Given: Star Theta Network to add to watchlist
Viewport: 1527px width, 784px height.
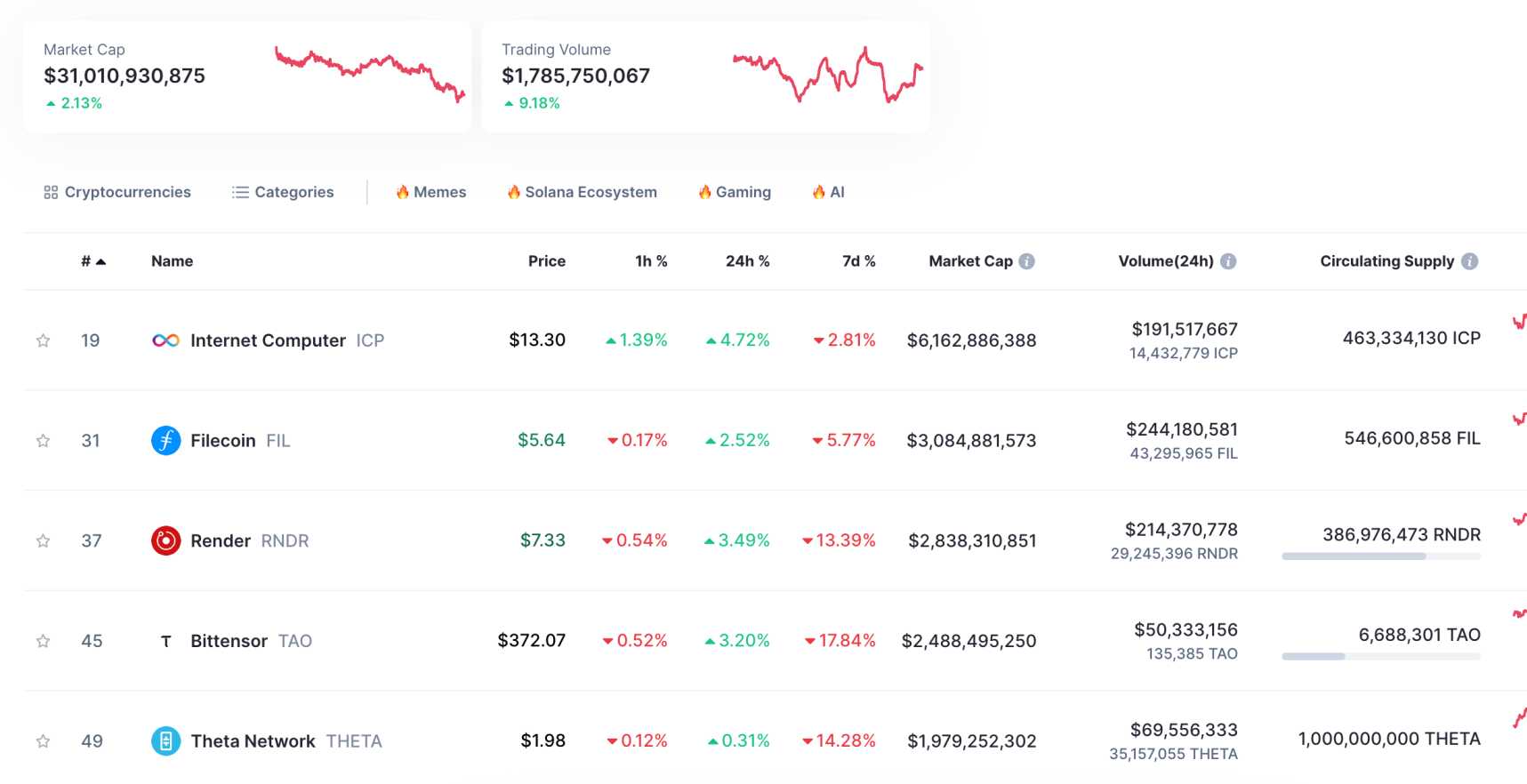Looking at the screenshot, I should click(43, 741).
